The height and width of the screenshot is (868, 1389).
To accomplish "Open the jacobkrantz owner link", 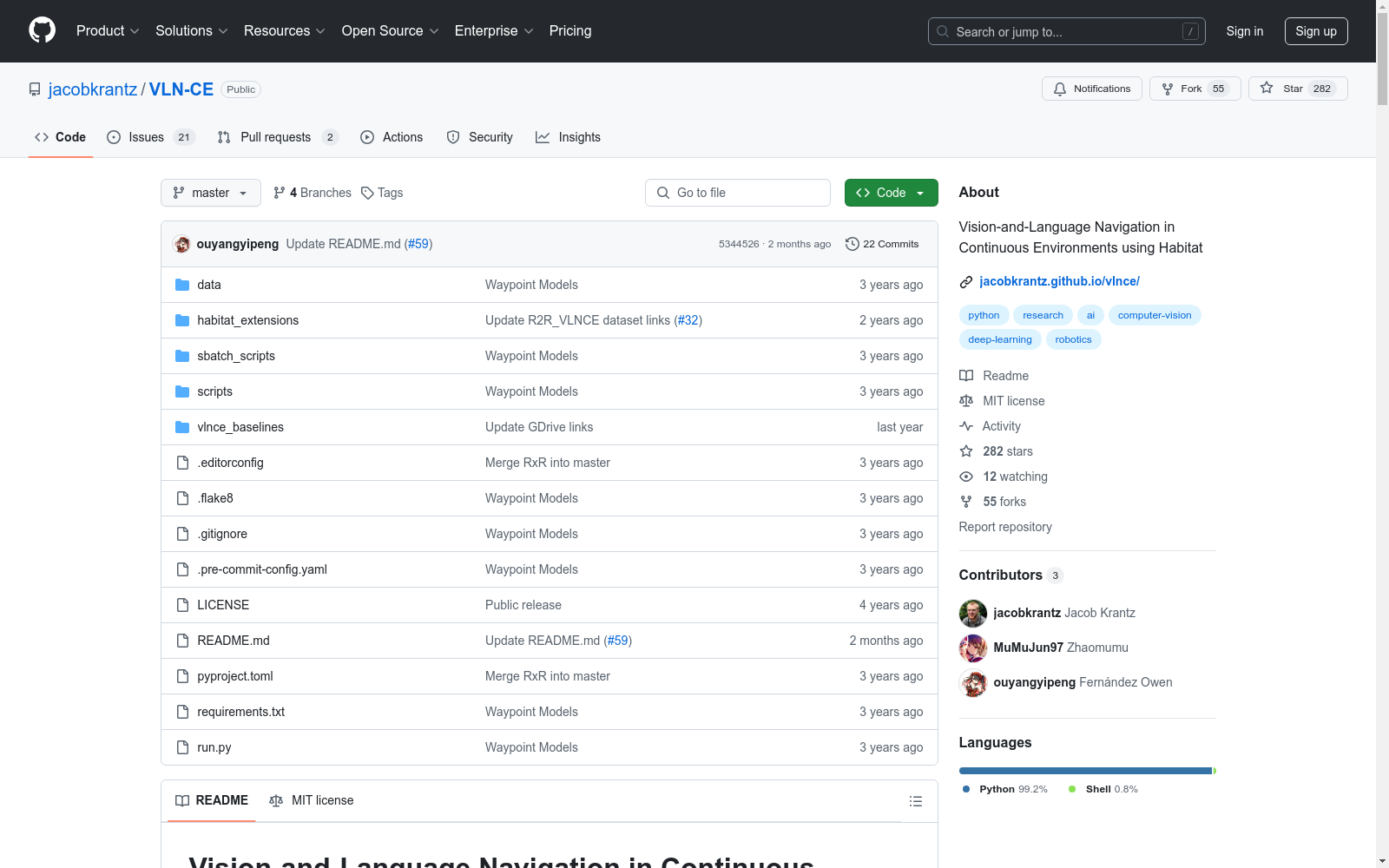I will click(x=93, y=89).
